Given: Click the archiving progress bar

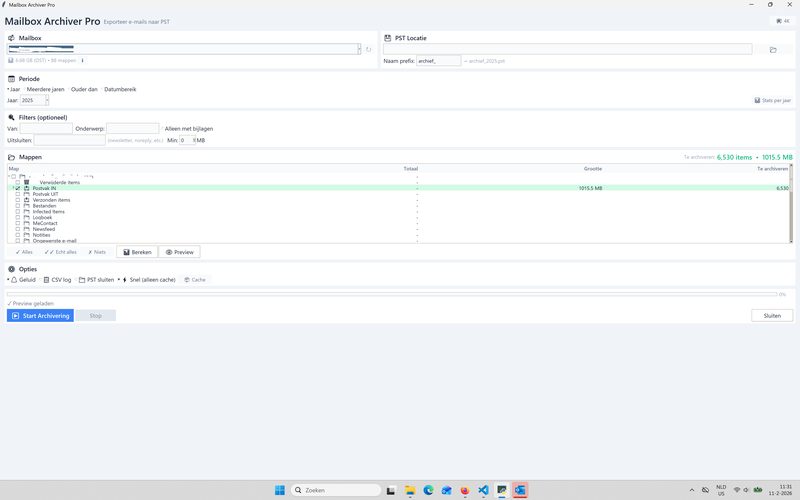Looking at the screenshot, I should pyautogui.click(x=391, y=294).
